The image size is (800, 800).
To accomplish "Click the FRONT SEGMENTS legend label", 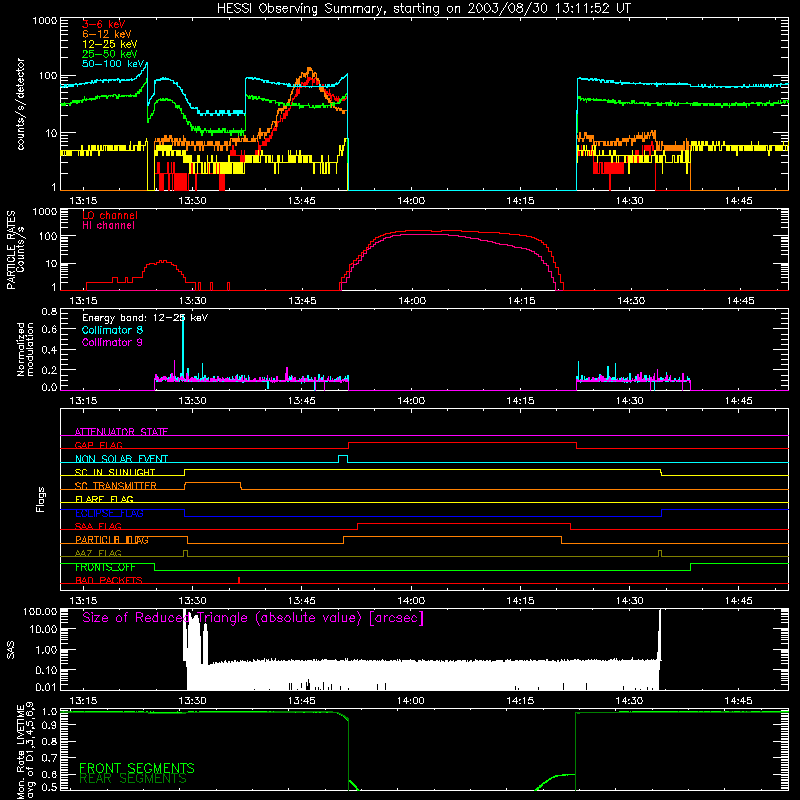I will point(137,768).
